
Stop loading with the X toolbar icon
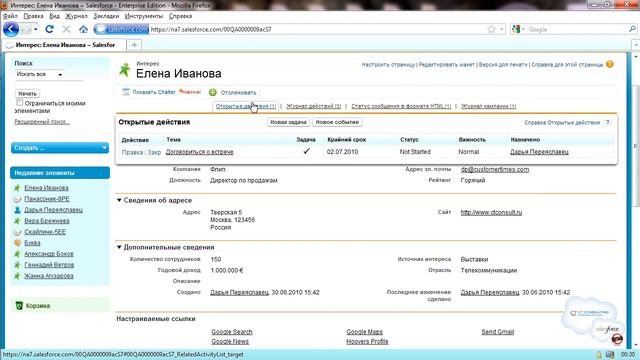pos(66,29)
